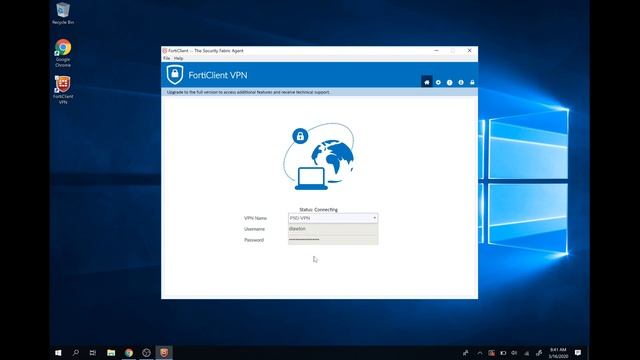640x360 pixels.
Task: Select the PSD-VPN combo box
Action: pyautogui.click(x=333, y=218)
